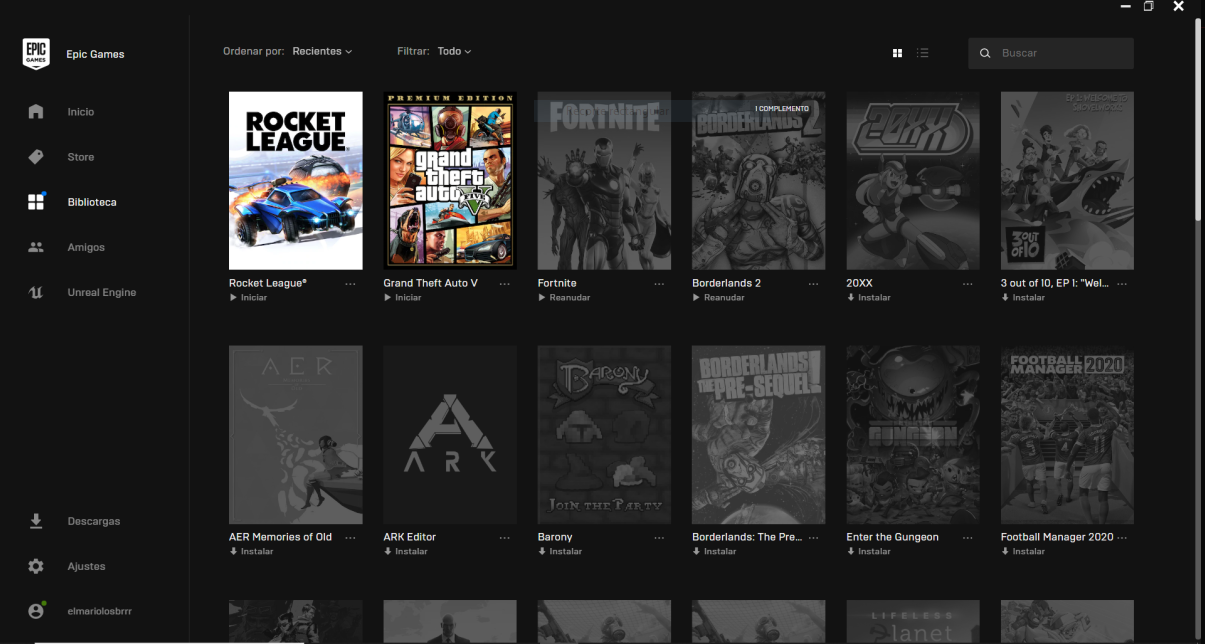Image resolution: width=1205 pixels, height=644 pixels.
Task: Switch to grid view layout
Action: point(897,53)
